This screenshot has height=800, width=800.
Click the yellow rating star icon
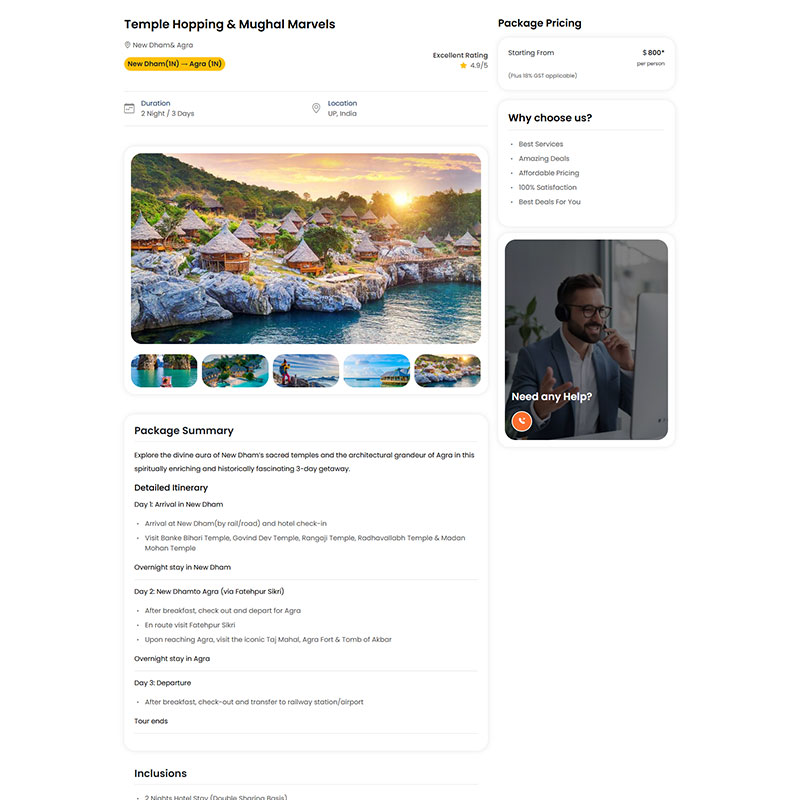tap(463, 65)
